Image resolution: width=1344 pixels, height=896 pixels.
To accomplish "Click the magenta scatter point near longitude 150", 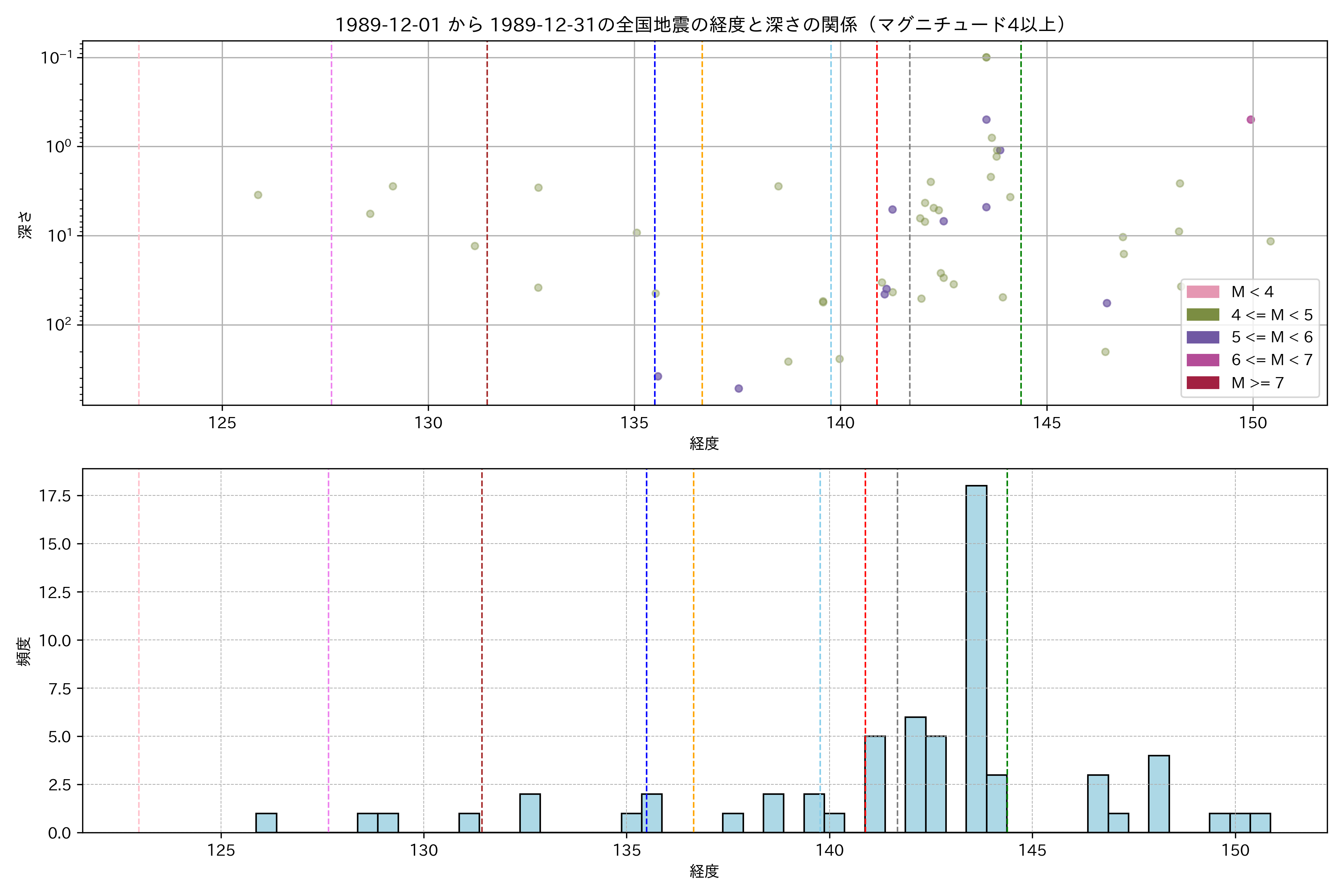I will click(x=1250, y=119).
